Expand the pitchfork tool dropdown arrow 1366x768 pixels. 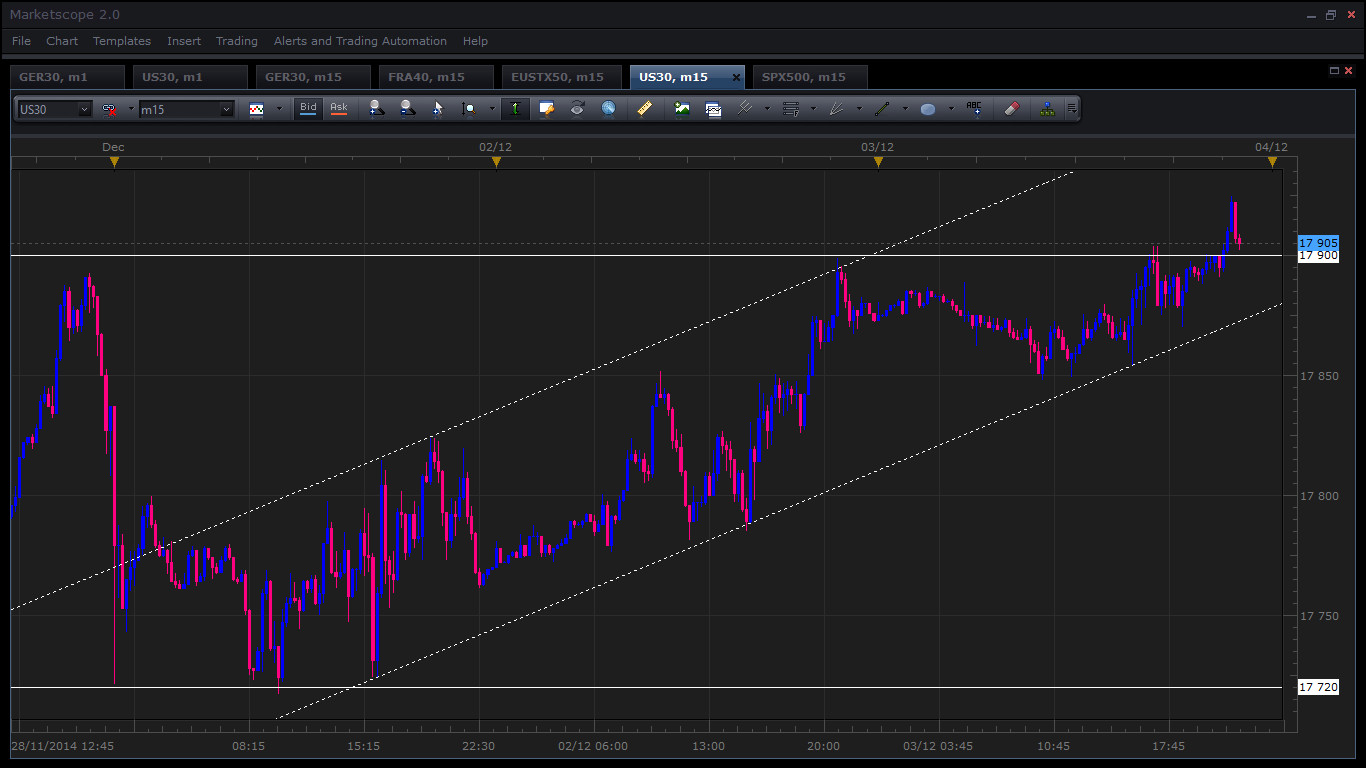pos(767,109)
